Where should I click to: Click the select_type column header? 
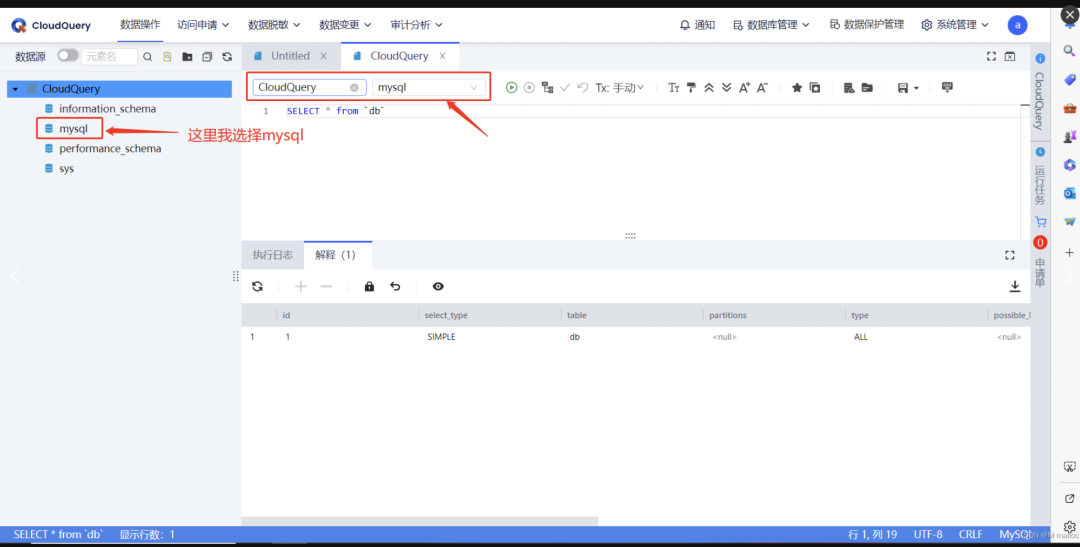point(446,316)
